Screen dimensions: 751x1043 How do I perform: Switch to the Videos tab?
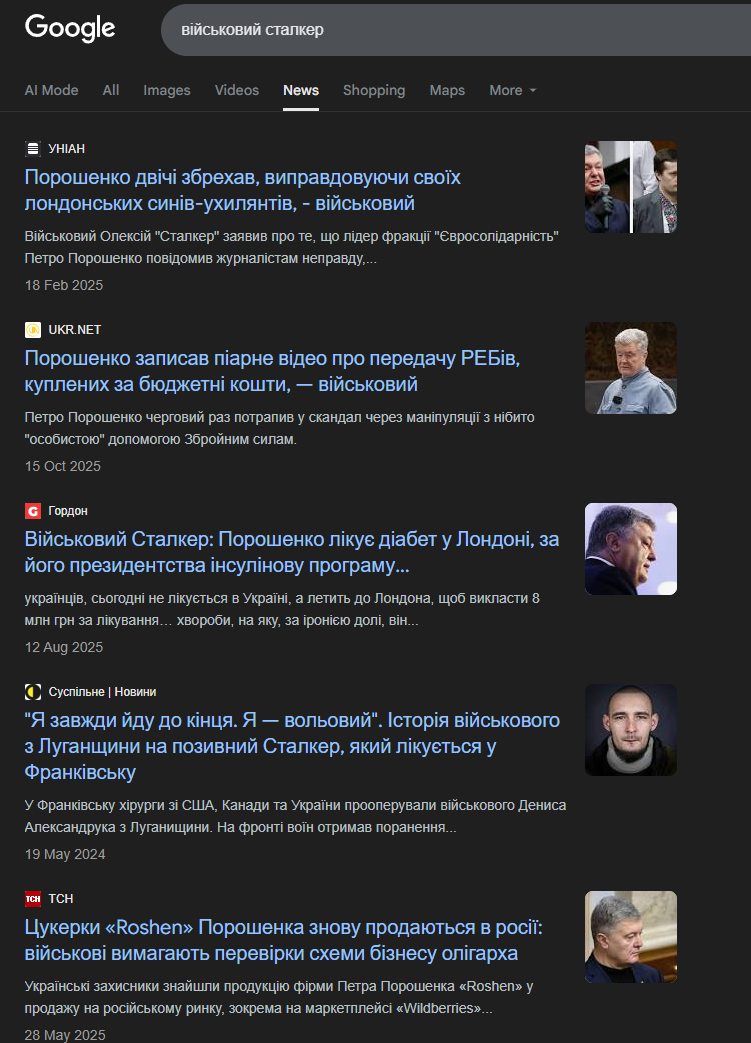pos(237,90)
